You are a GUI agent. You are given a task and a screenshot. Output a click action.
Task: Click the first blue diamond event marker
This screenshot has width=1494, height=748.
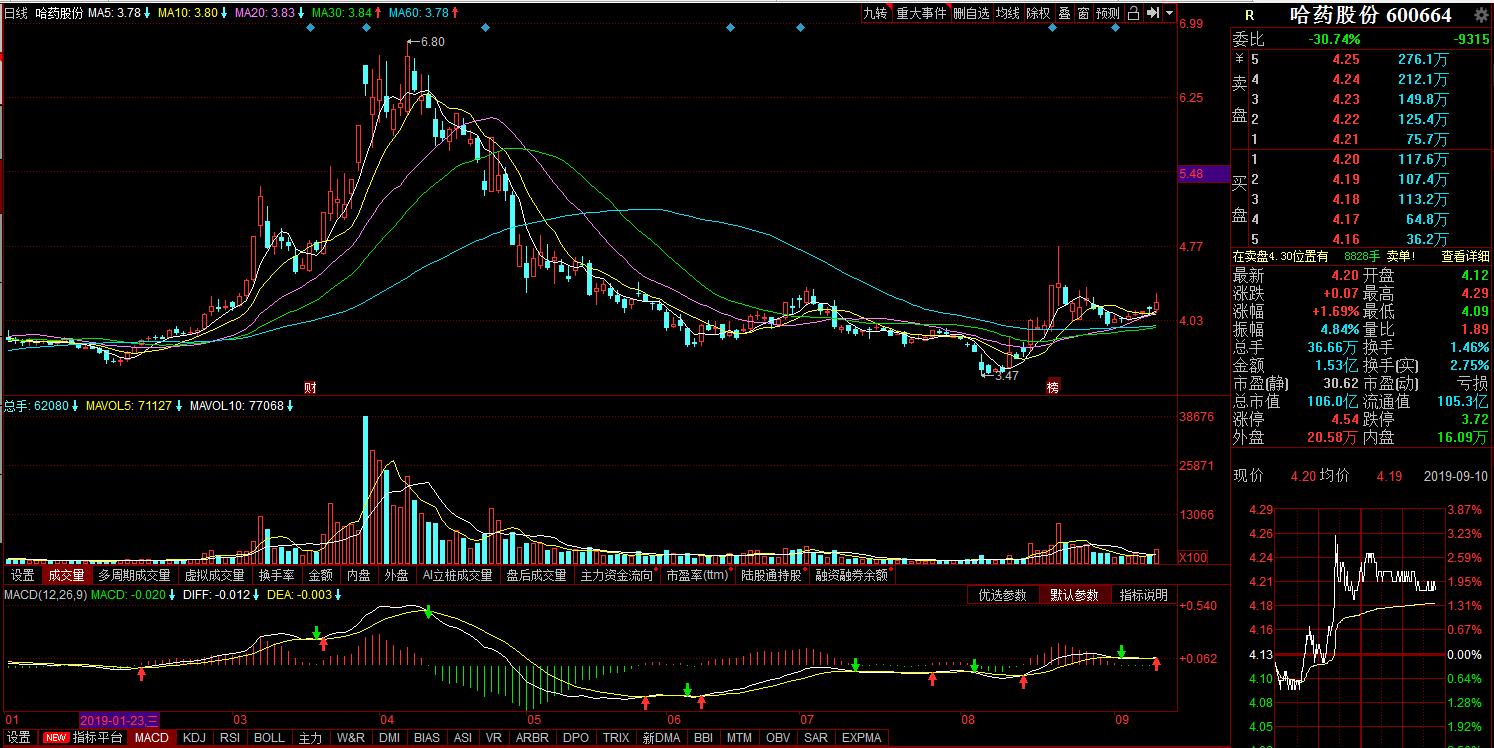(x=310, y=28)
